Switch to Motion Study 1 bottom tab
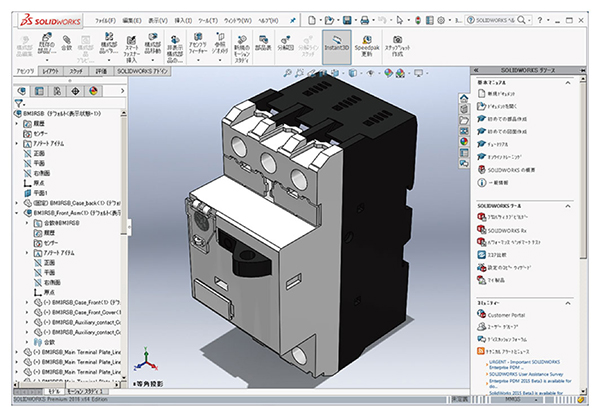This screenshot has width=600, height=417. 85,392
